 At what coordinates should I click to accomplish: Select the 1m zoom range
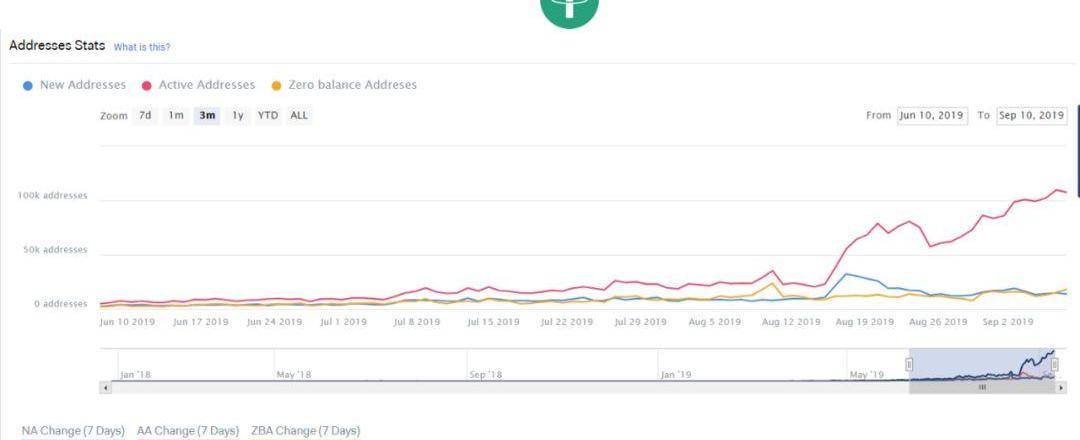176,116
